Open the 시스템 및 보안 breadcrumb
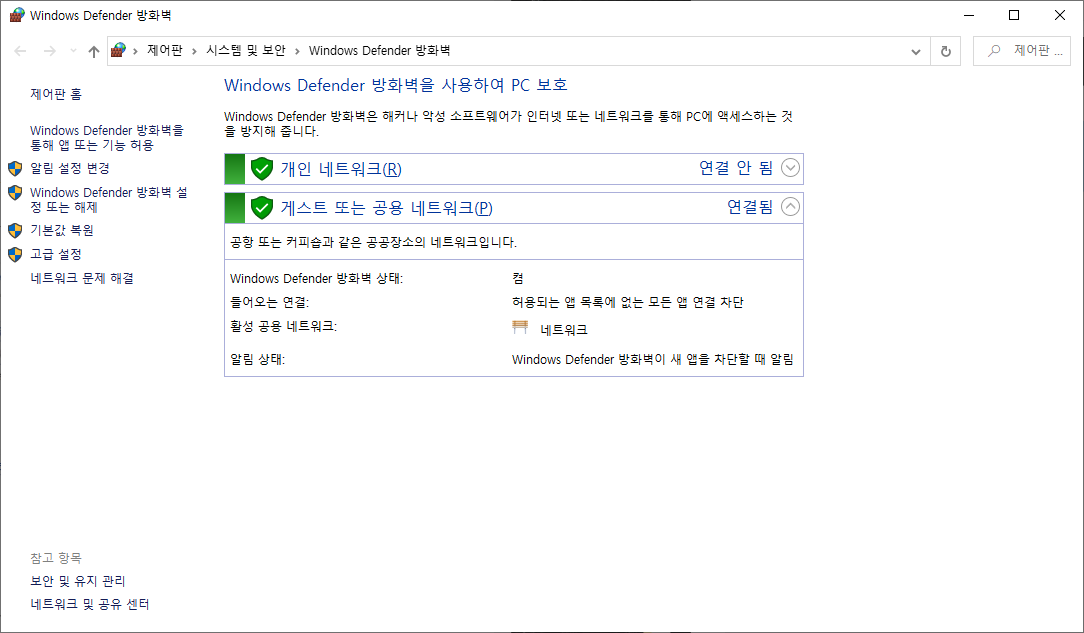The image size is (1084, 633). click(x=246, y=50)
